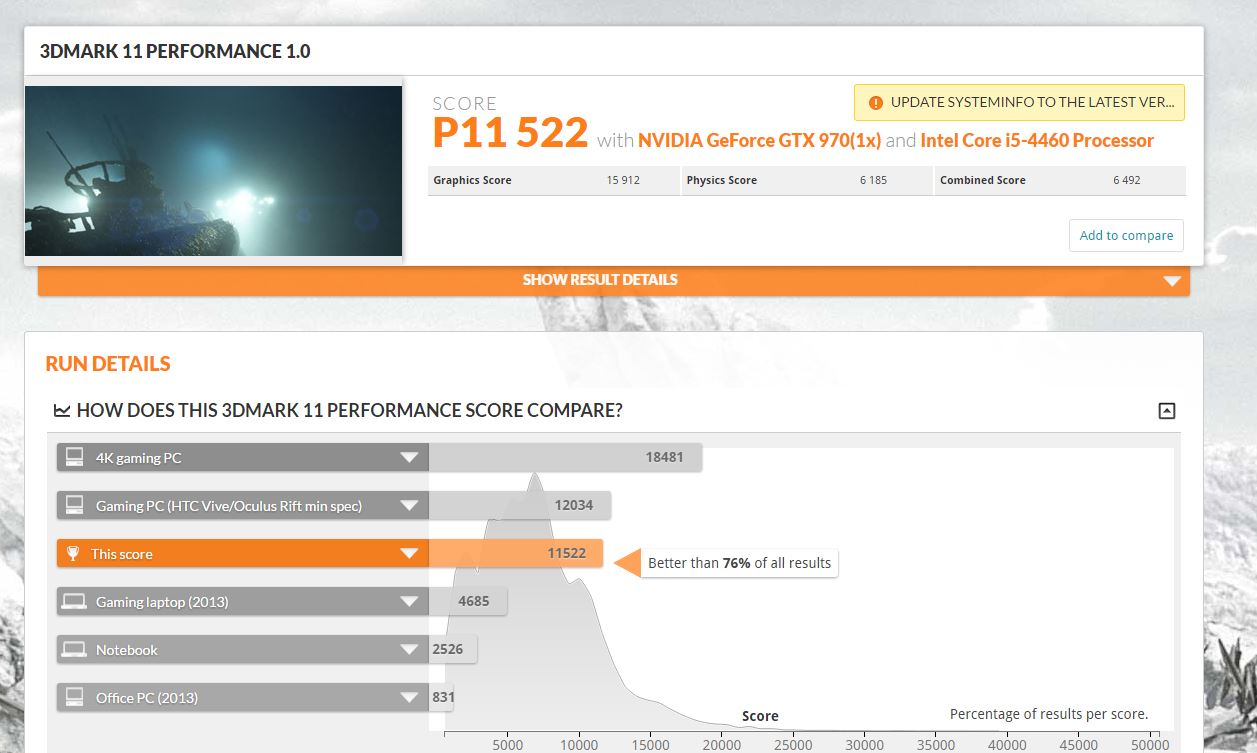Click the Notebook row label
Viewport: 1257px width, 753px height.
point(127,650)
